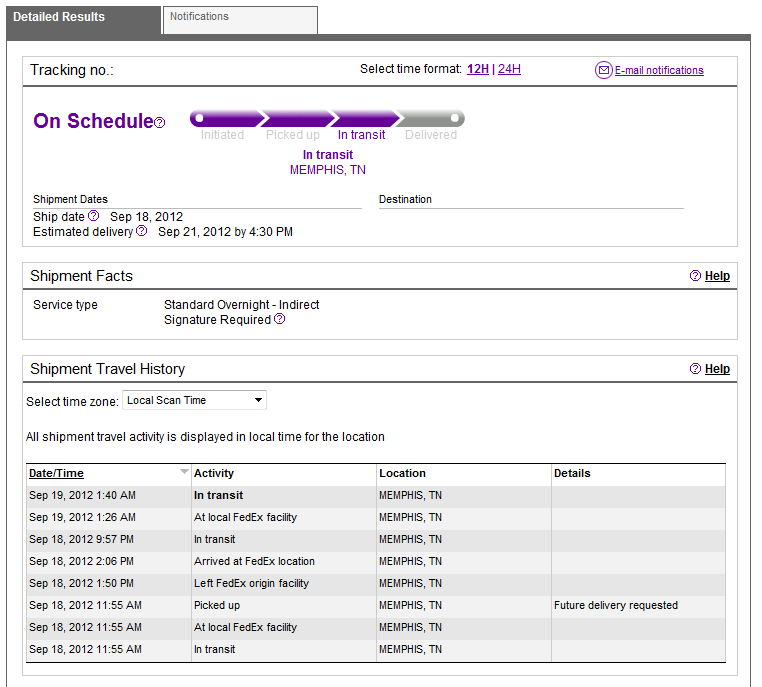Click the help icon beside Signature Required
The width and height of the screenshot is (762, 687).
(x=279, y=319)
